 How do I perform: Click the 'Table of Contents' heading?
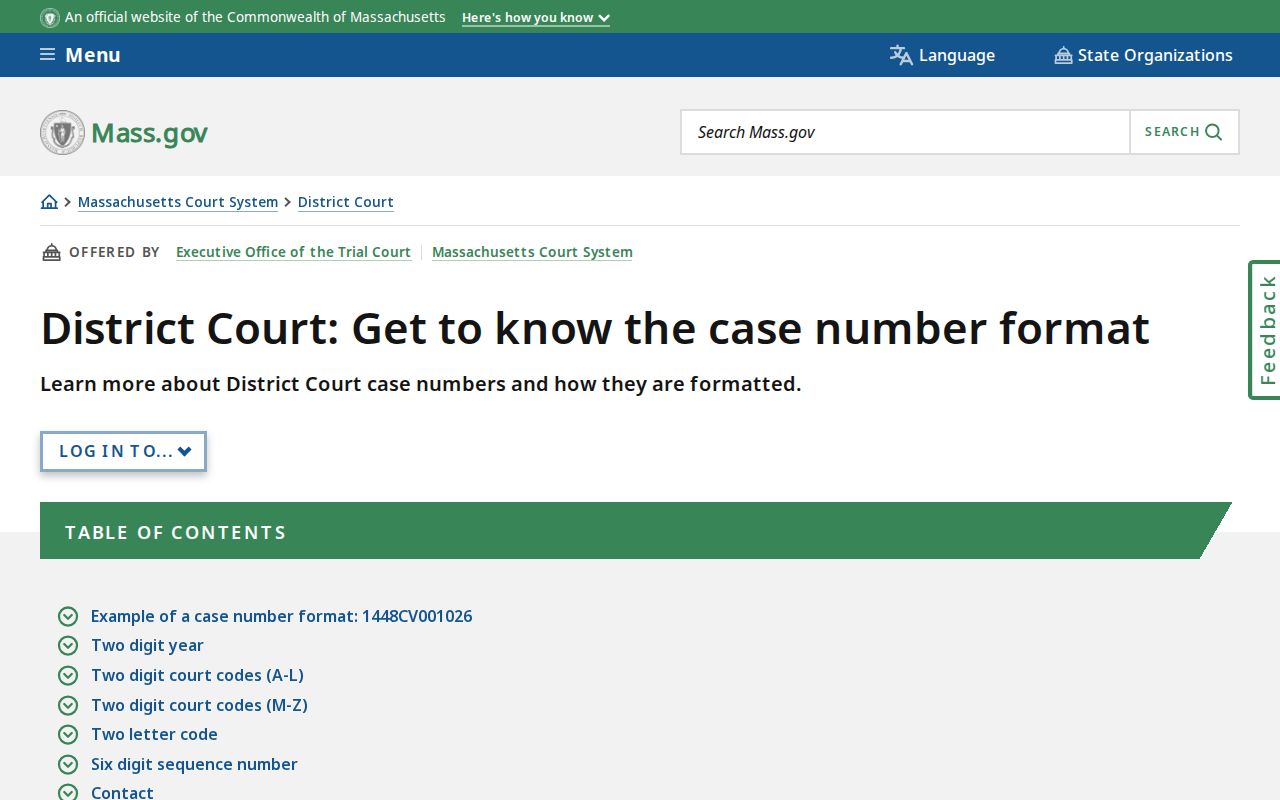click(x=176, y=532)
